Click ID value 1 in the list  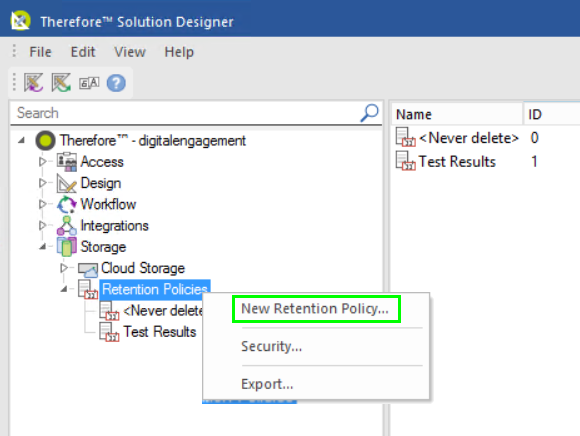click(535, 161)
